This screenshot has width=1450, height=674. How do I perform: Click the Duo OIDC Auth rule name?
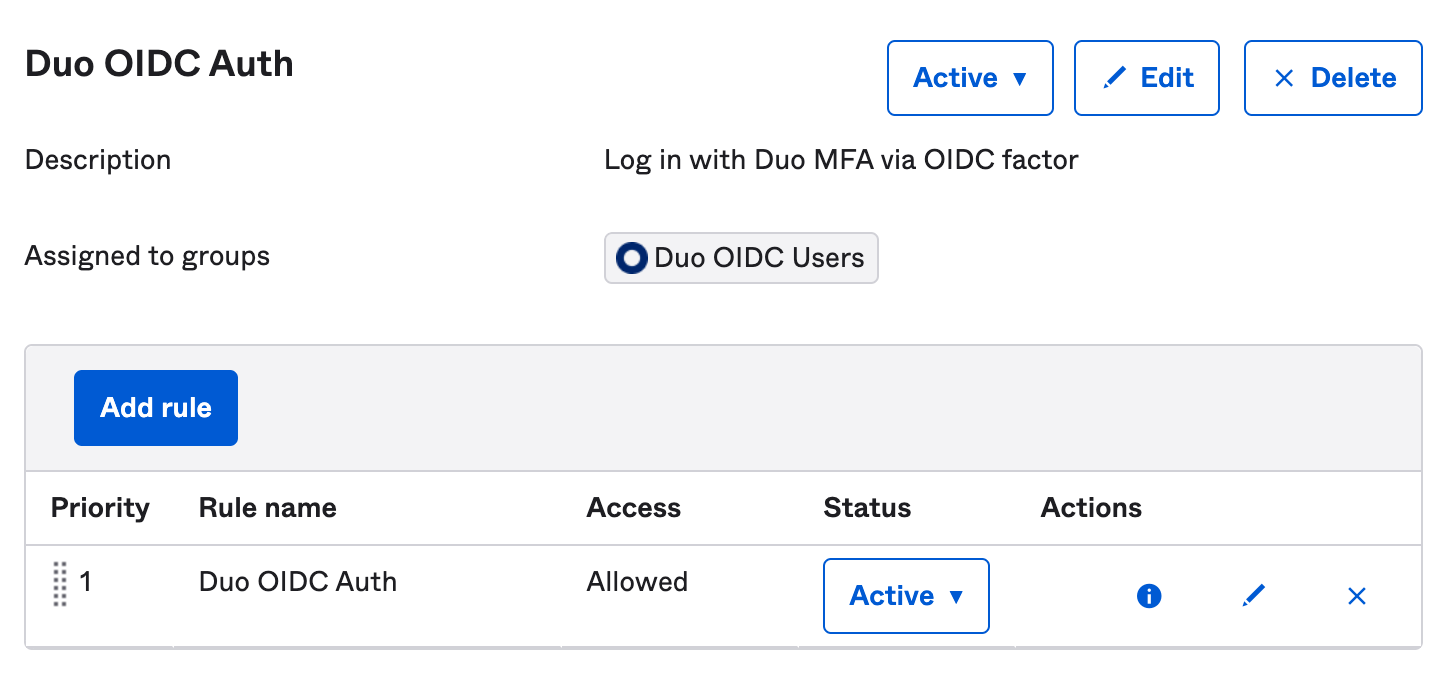click(x=297, y=581)
